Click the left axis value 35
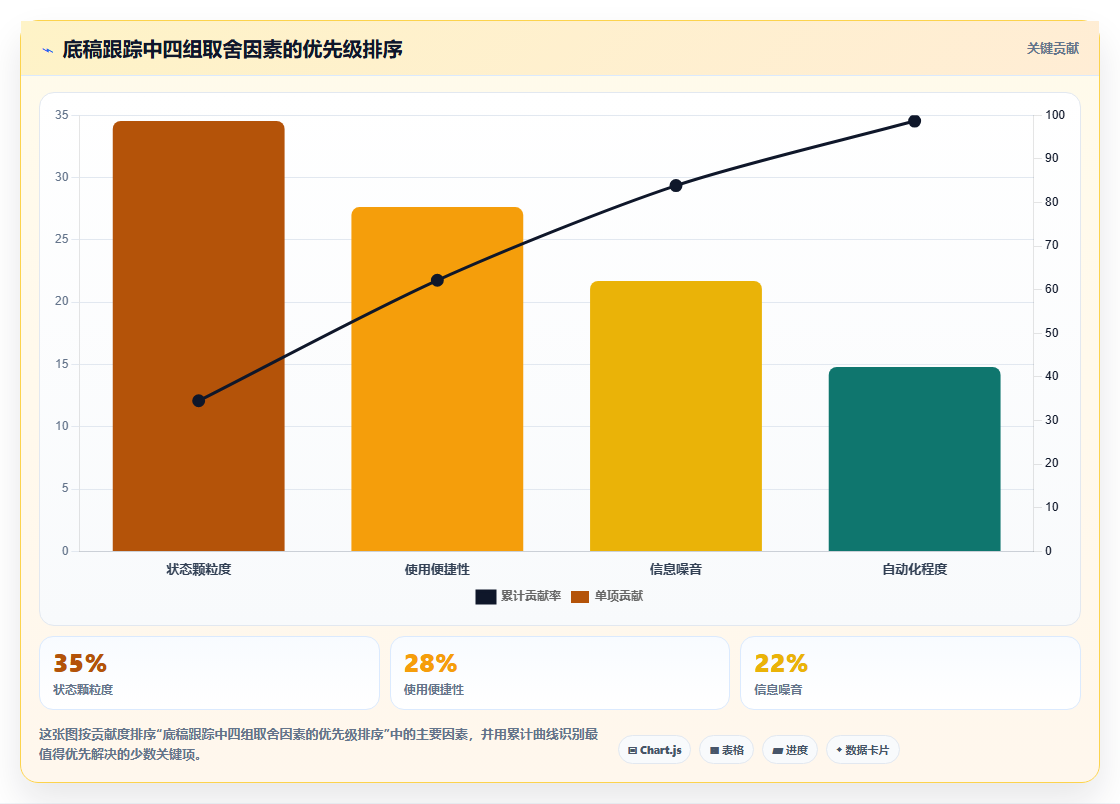The image size is (1120, 804). [x=62, y=115]
